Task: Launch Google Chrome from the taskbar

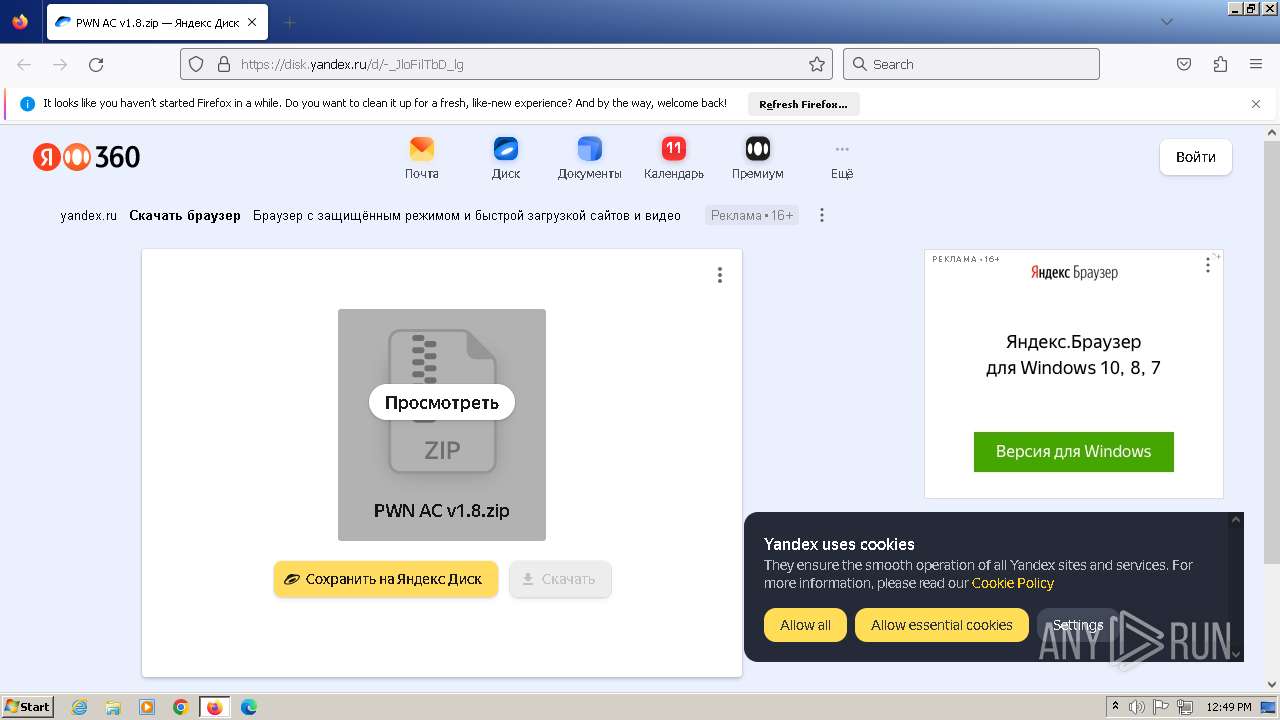Action: pos(181,707)
